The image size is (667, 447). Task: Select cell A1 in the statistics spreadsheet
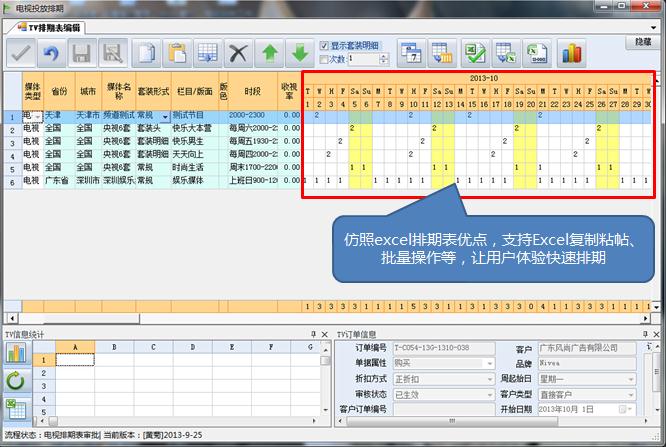tap(75, 360)
